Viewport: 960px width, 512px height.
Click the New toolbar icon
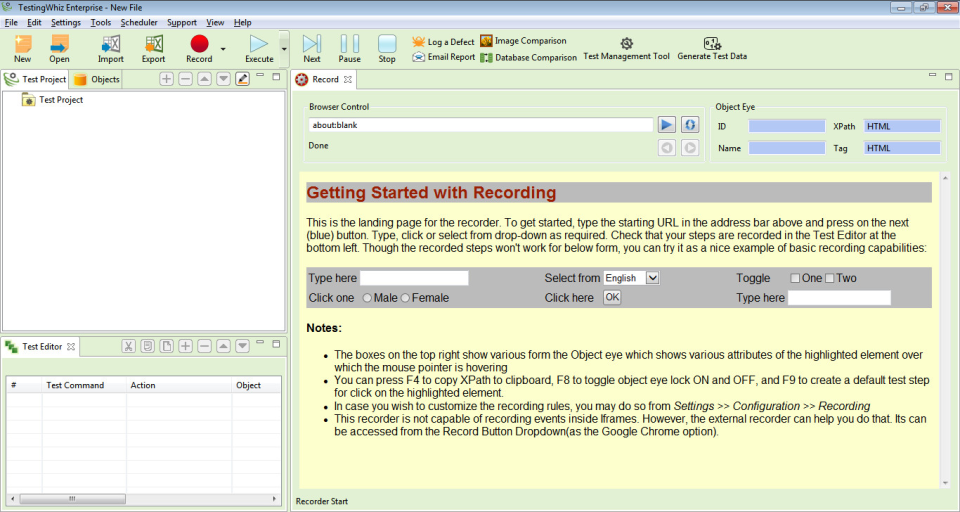[23, 48]
